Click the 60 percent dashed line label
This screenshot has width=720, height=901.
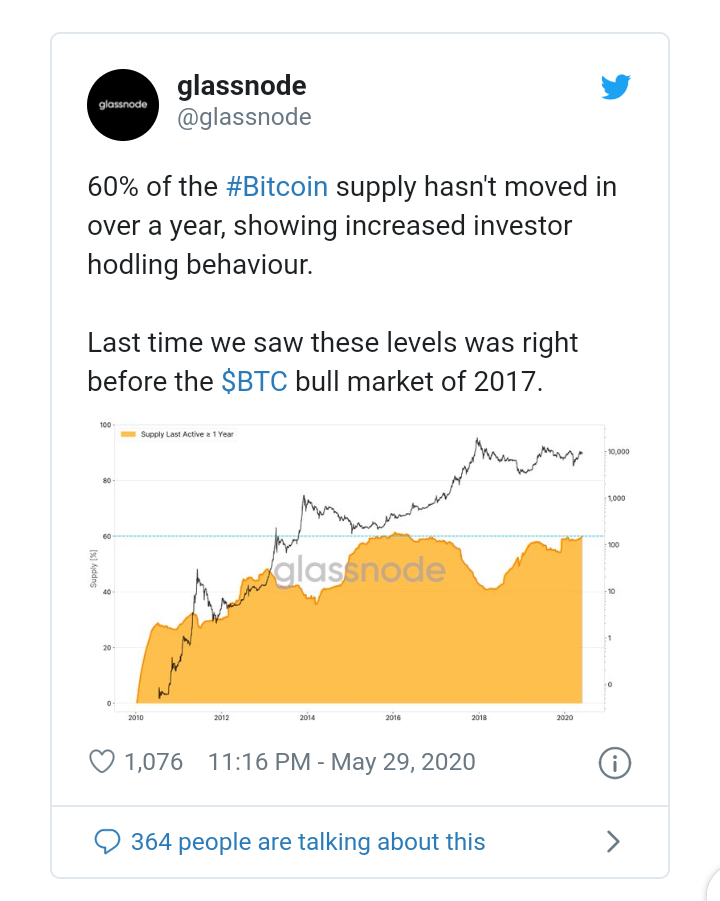pyautogui.click(x=107, y=537)
